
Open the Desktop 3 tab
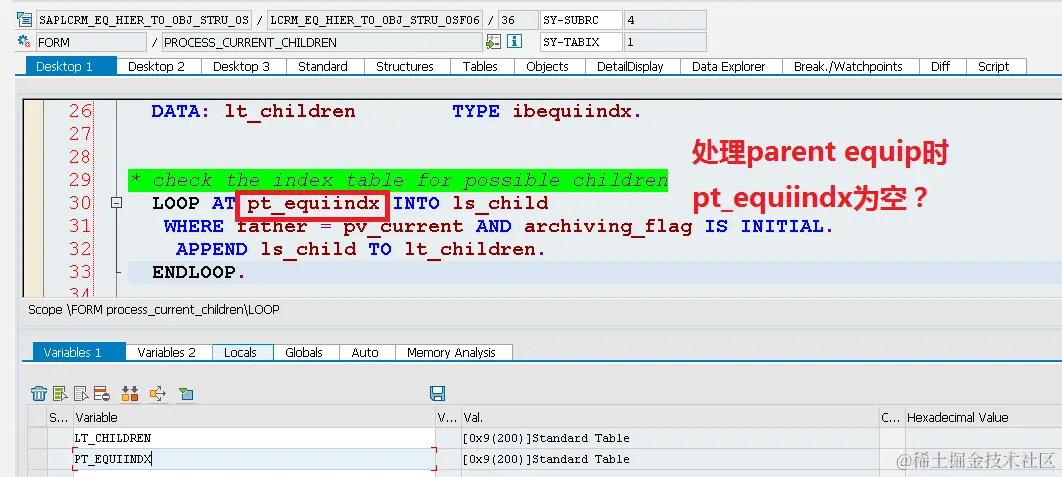tap(244, 66)
